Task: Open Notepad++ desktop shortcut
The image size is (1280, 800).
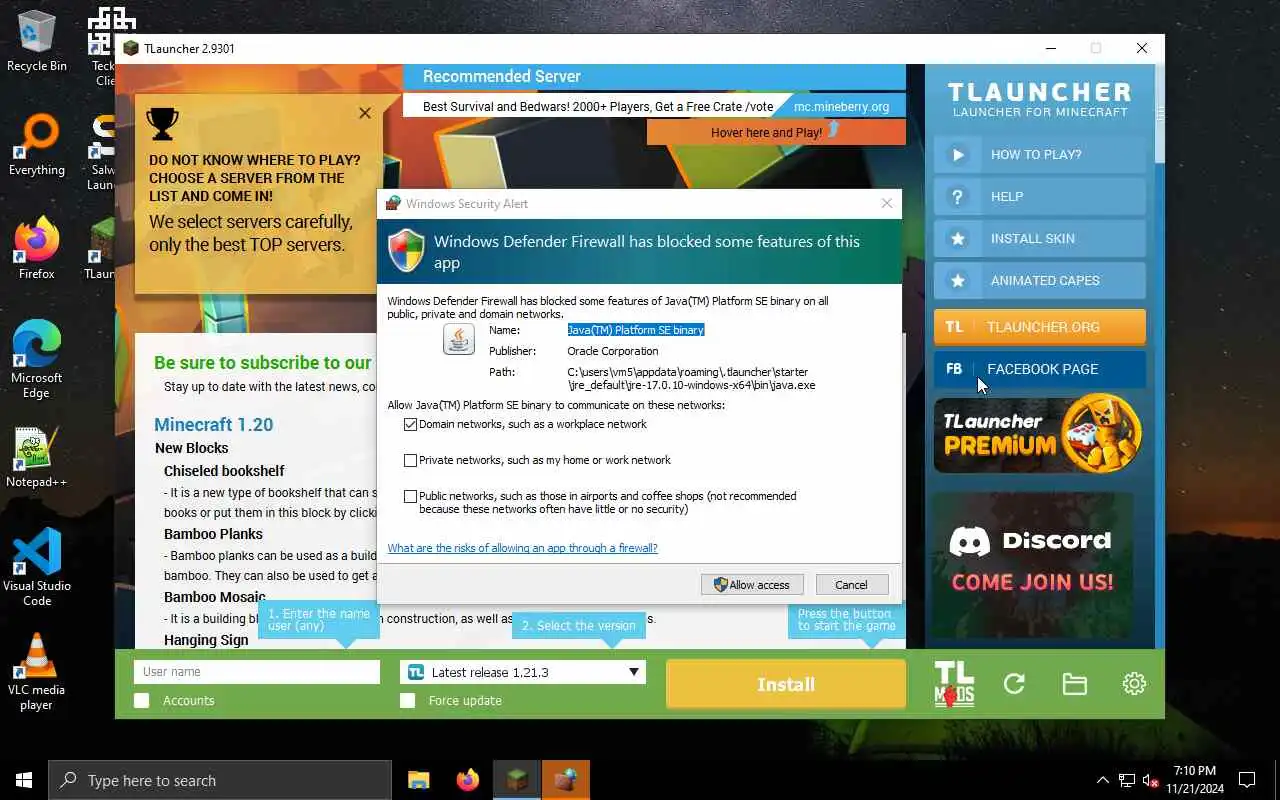Action: coord(37,457)
